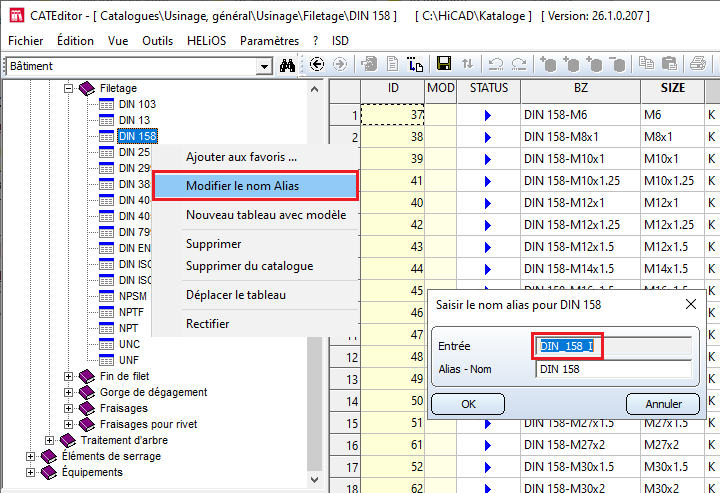The width and height of the screenshot is (720, 493).
Task: Click the binoculars search icon
Action: (288, 65)
